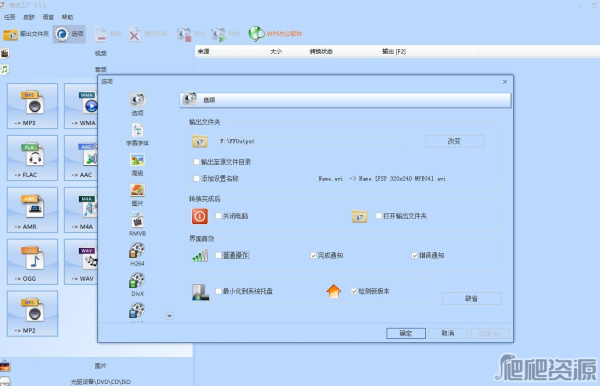The height and width of the screenshot is (386, 600).
Task: Enable 最小化到系统托盘 checkbox
Action: 218,291
